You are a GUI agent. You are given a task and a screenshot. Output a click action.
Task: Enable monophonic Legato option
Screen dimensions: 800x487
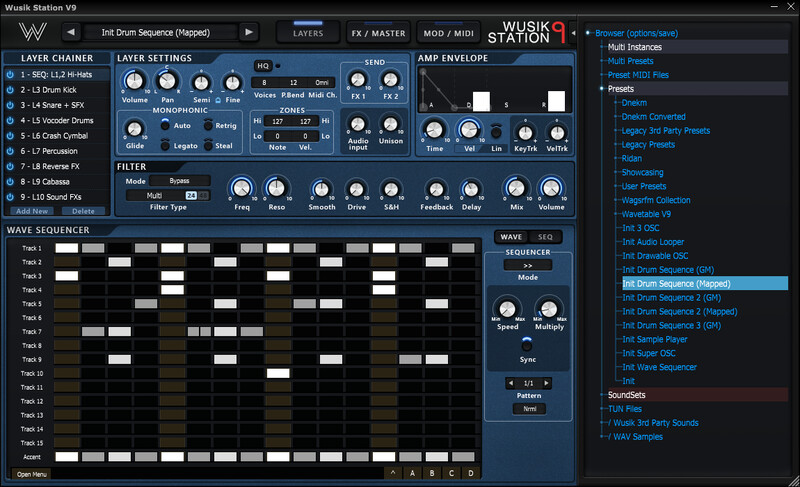tap(165, 145)
